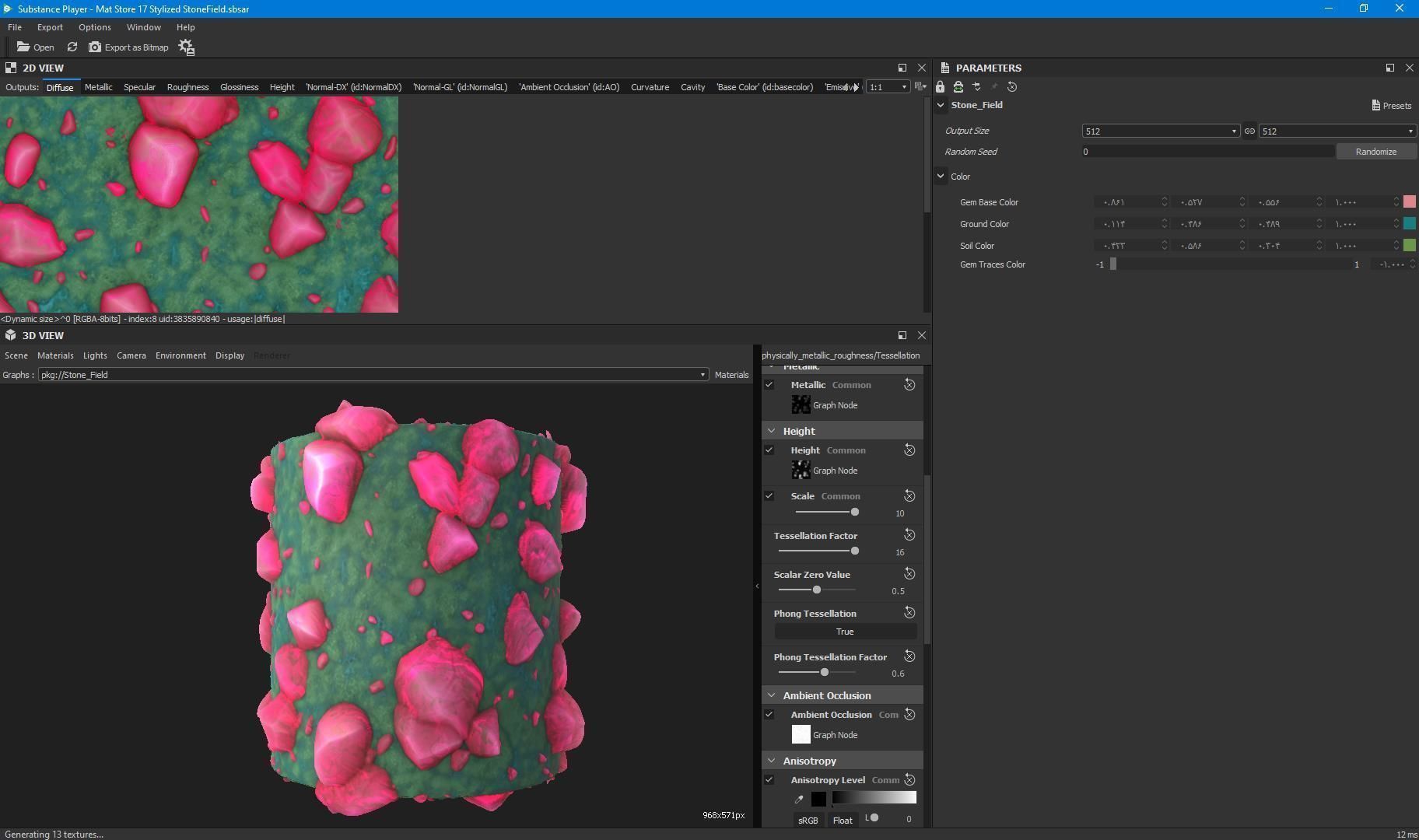Select the Curvature output tab

[650, 87]
